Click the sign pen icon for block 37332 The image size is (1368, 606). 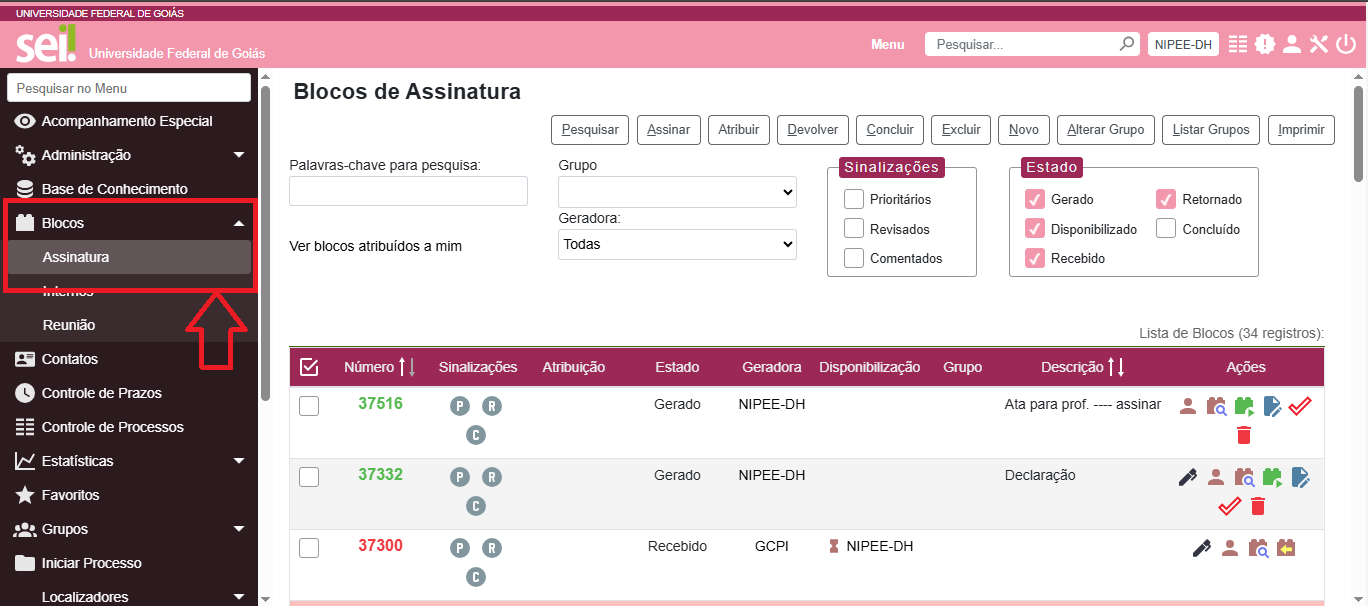(1187, 477)
